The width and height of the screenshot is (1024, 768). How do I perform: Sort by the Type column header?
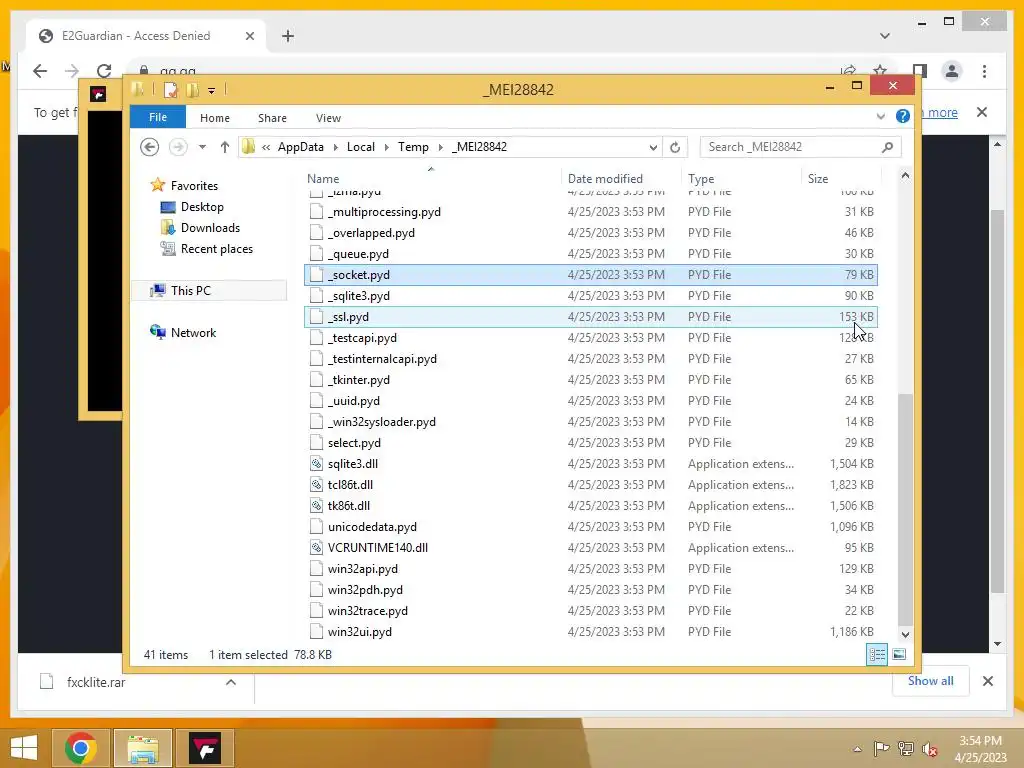click(741, 178)
